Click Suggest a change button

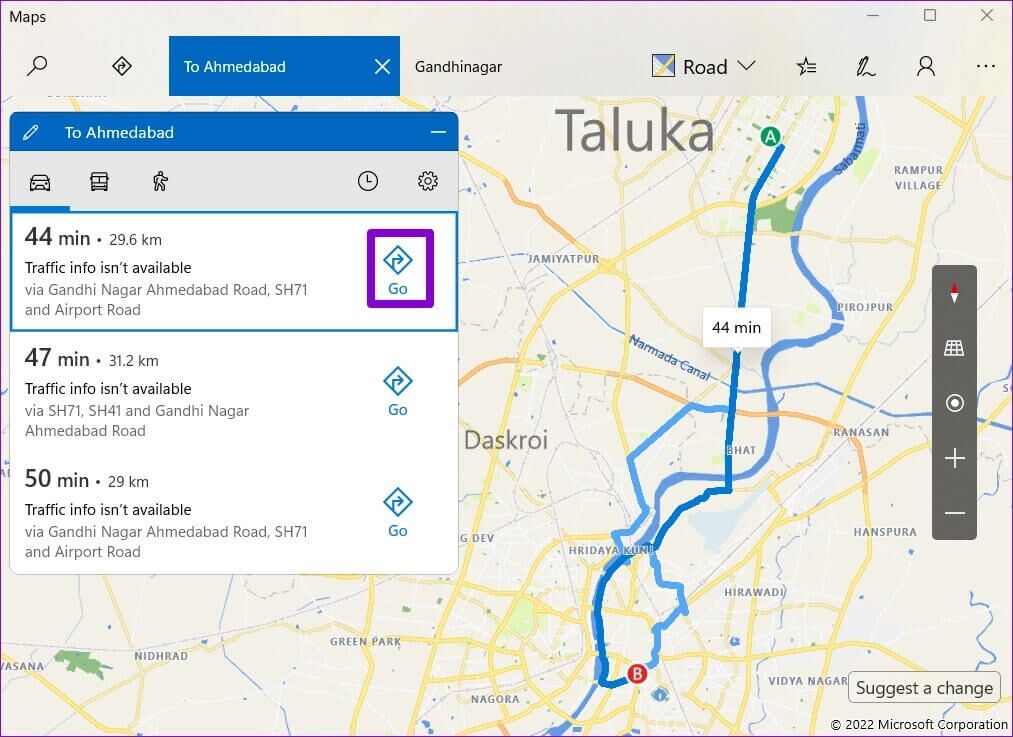[x=924, y=688]
